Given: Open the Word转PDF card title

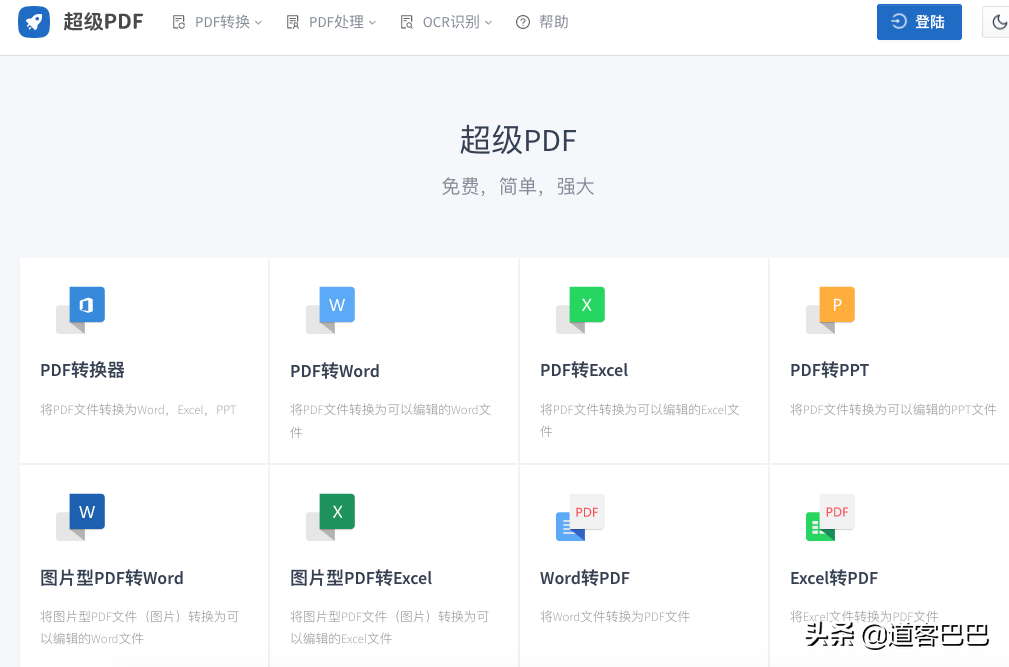Looking at the screenshot, I should [x=585, y=578].
